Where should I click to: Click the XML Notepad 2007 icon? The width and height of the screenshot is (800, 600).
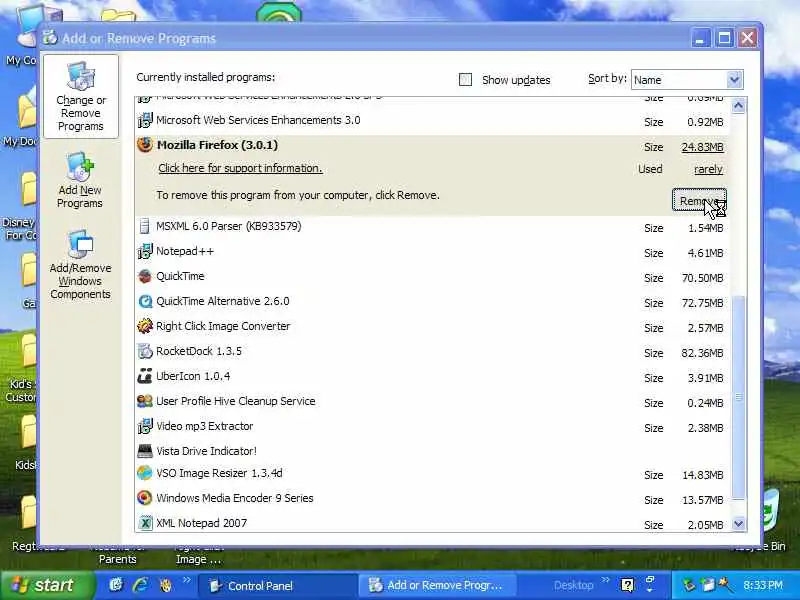click(x=145, y=523)
